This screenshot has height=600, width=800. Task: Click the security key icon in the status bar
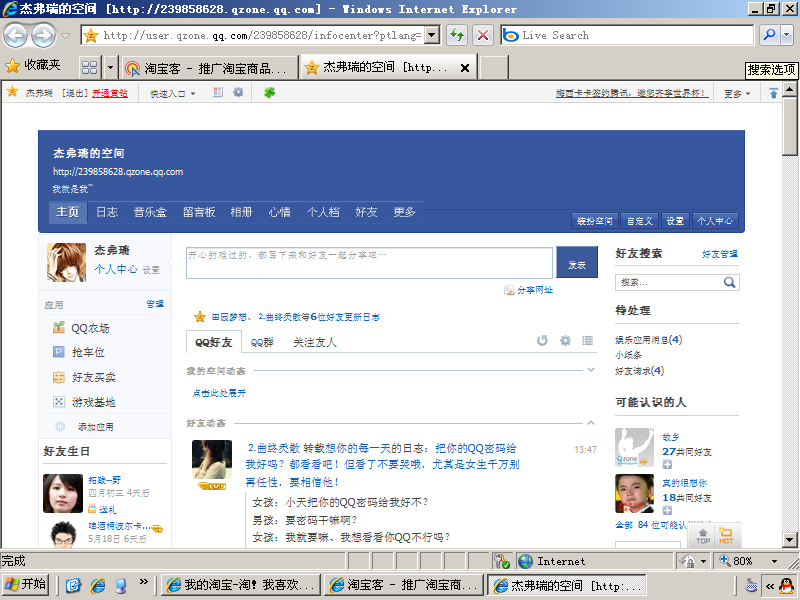[502, 561]
